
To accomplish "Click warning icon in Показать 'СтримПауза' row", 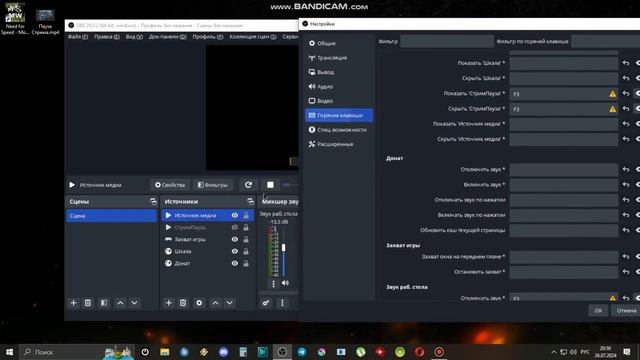I will (612, 94).
